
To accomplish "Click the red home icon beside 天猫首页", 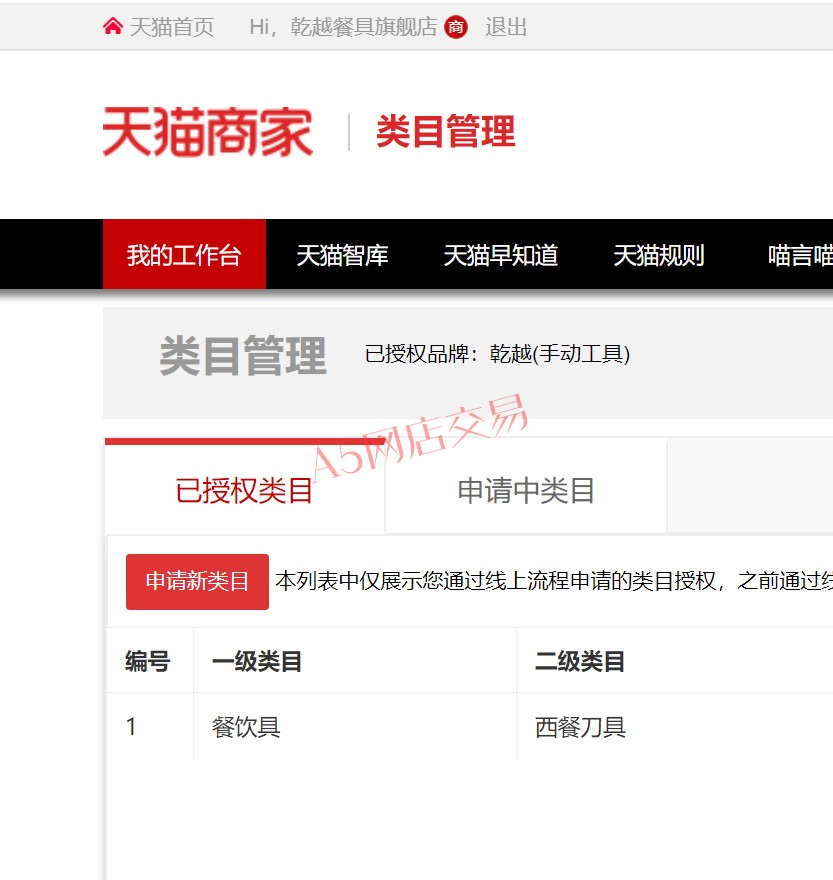I will pos(113,26).
